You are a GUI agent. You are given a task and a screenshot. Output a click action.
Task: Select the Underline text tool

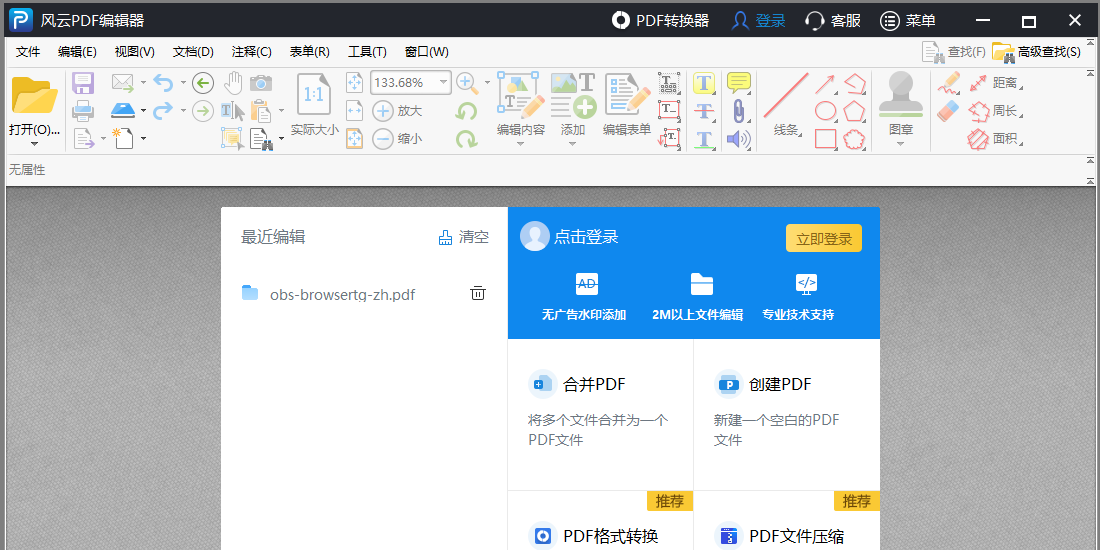(x=704, y=138)
